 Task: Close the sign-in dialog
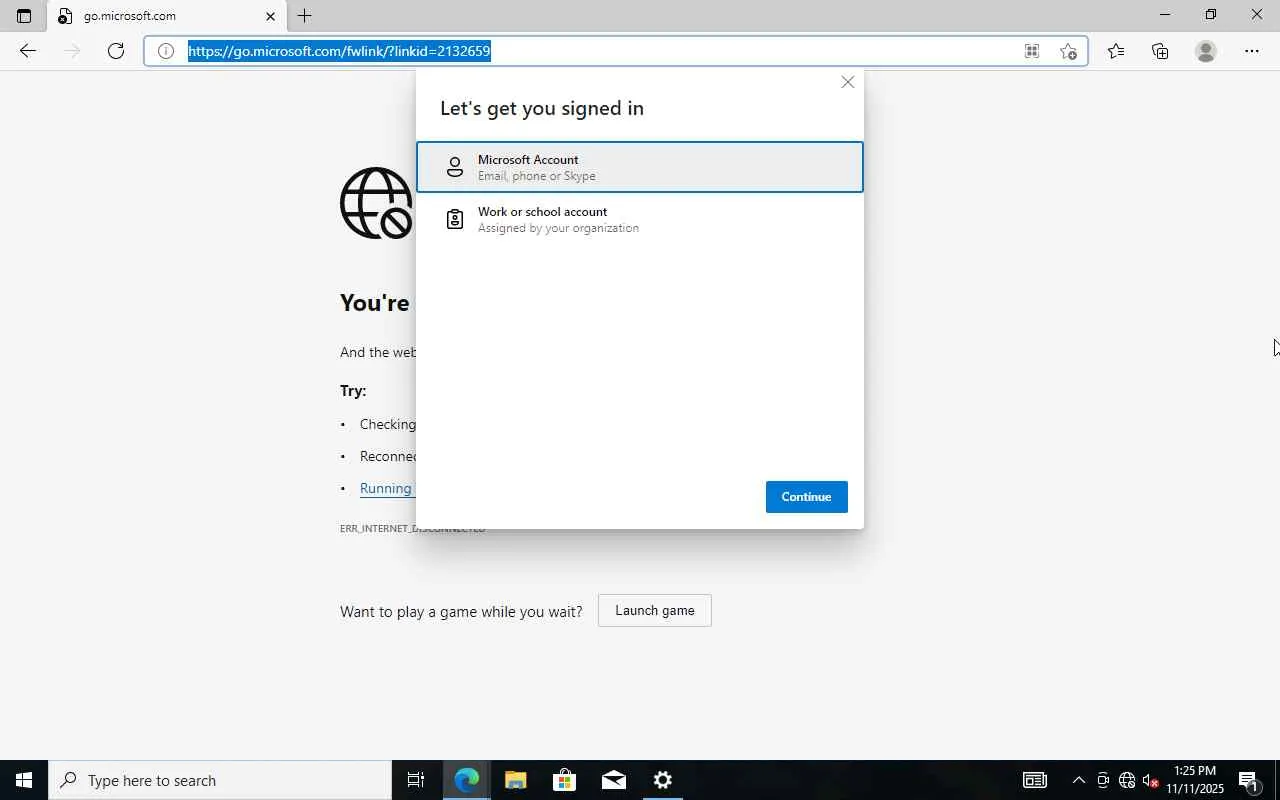point(848,82)
